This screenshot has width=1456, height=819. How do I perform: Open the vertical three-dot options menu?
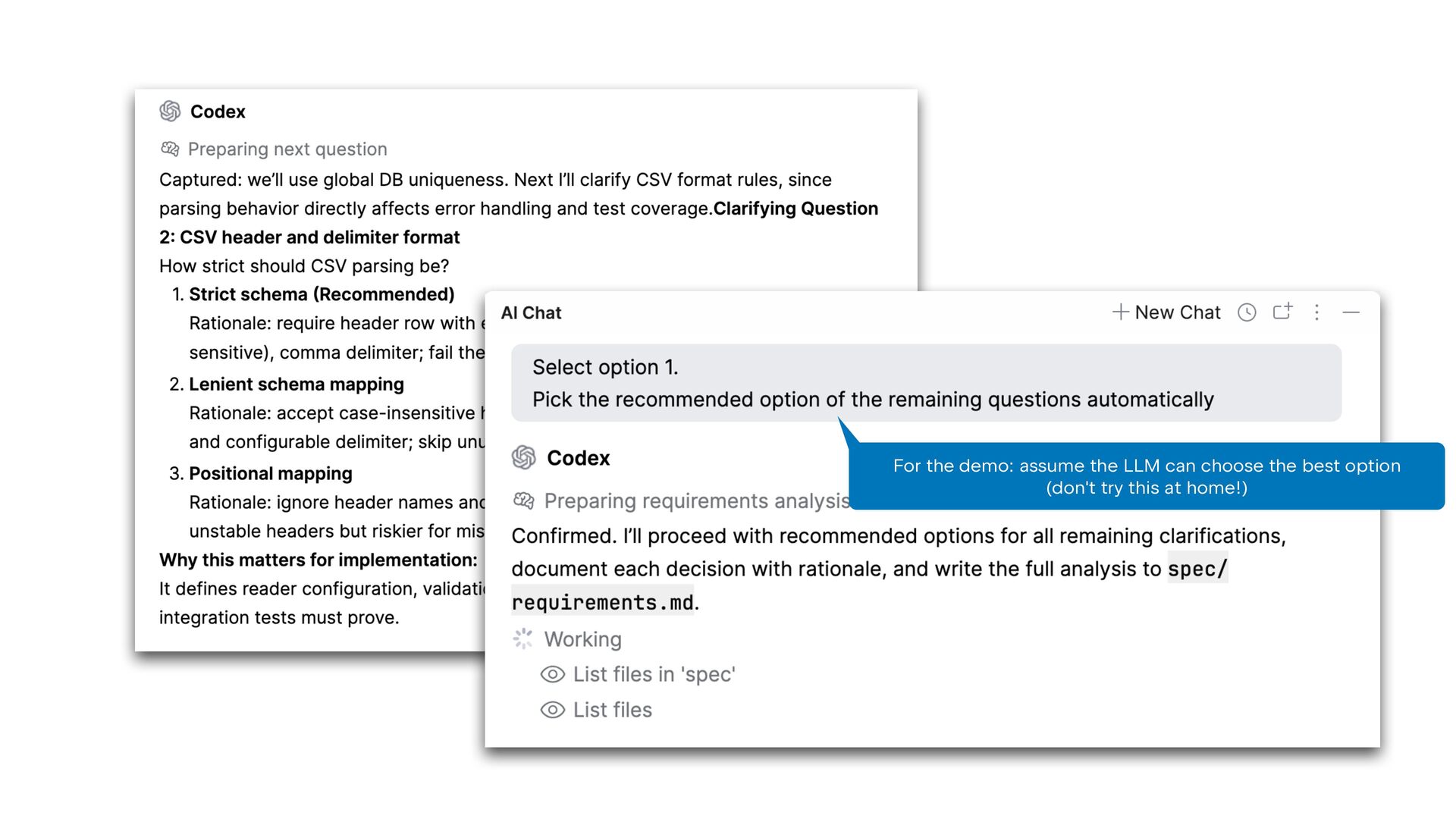coord(1316,312)
